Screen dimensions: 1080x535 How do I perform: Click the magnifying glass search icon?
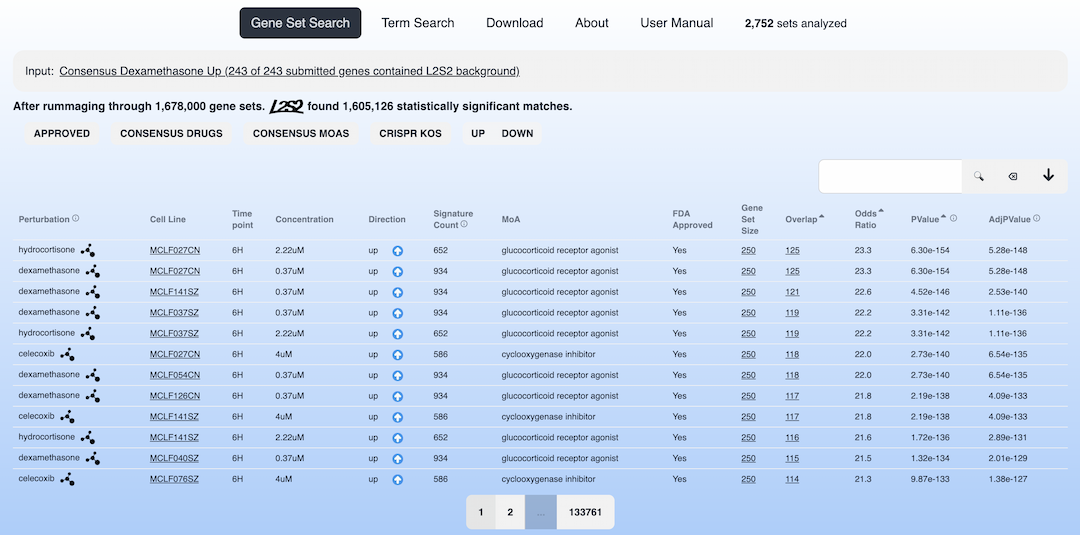tap(979, 176)
